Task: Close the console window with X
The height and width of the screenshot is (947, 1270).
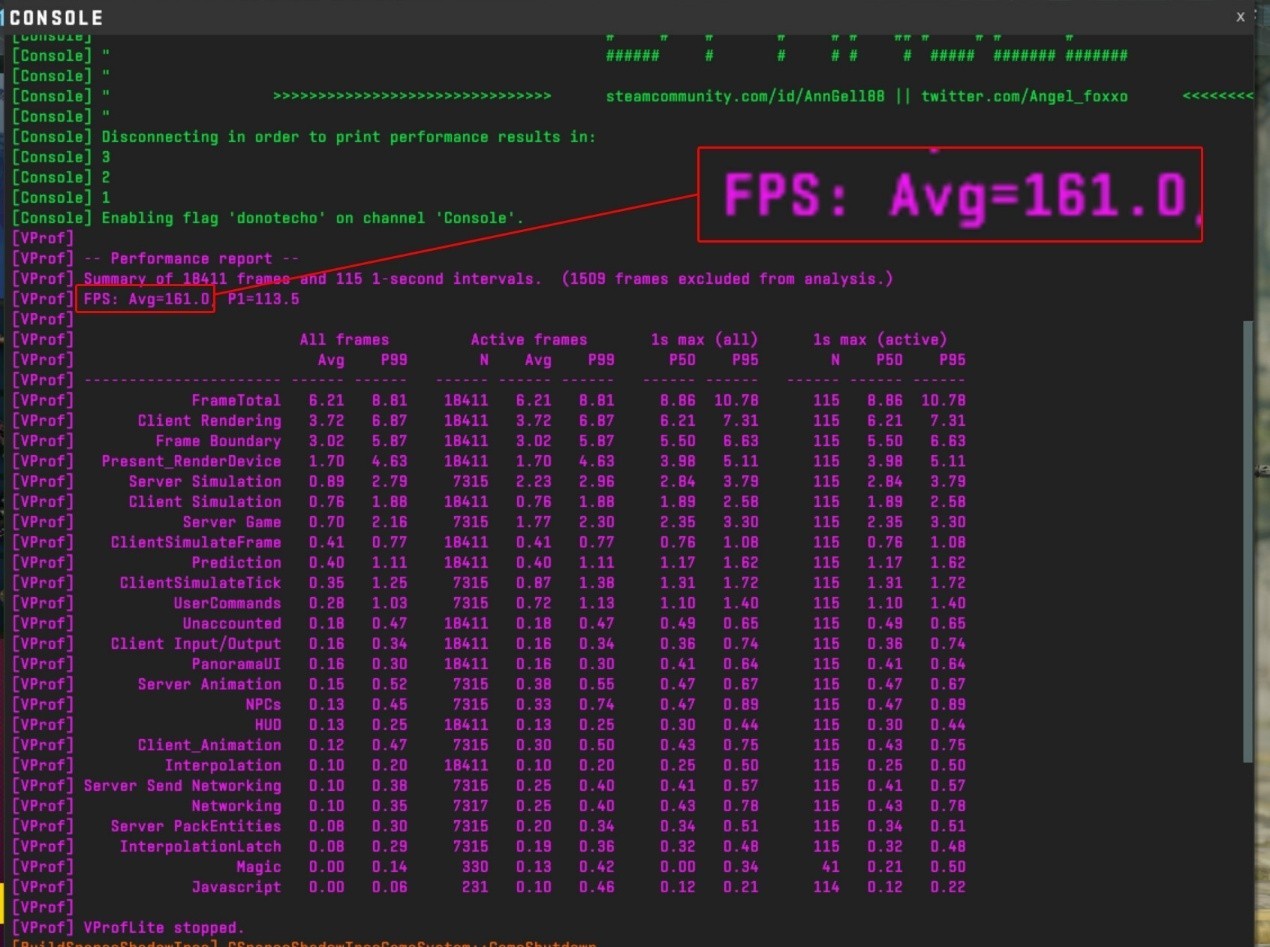Action: tap(1240, 17)
